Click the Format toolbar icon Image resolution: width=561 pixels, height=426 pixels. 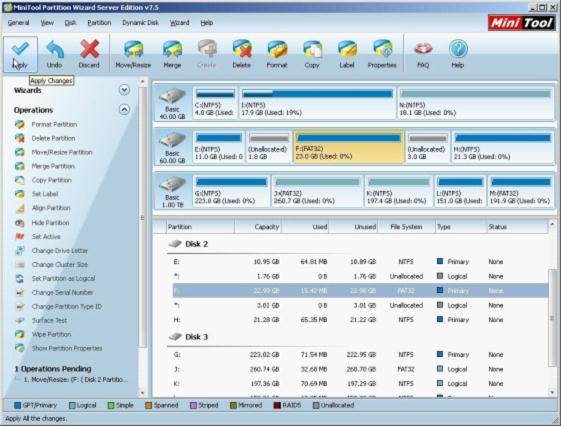(277, 54)
